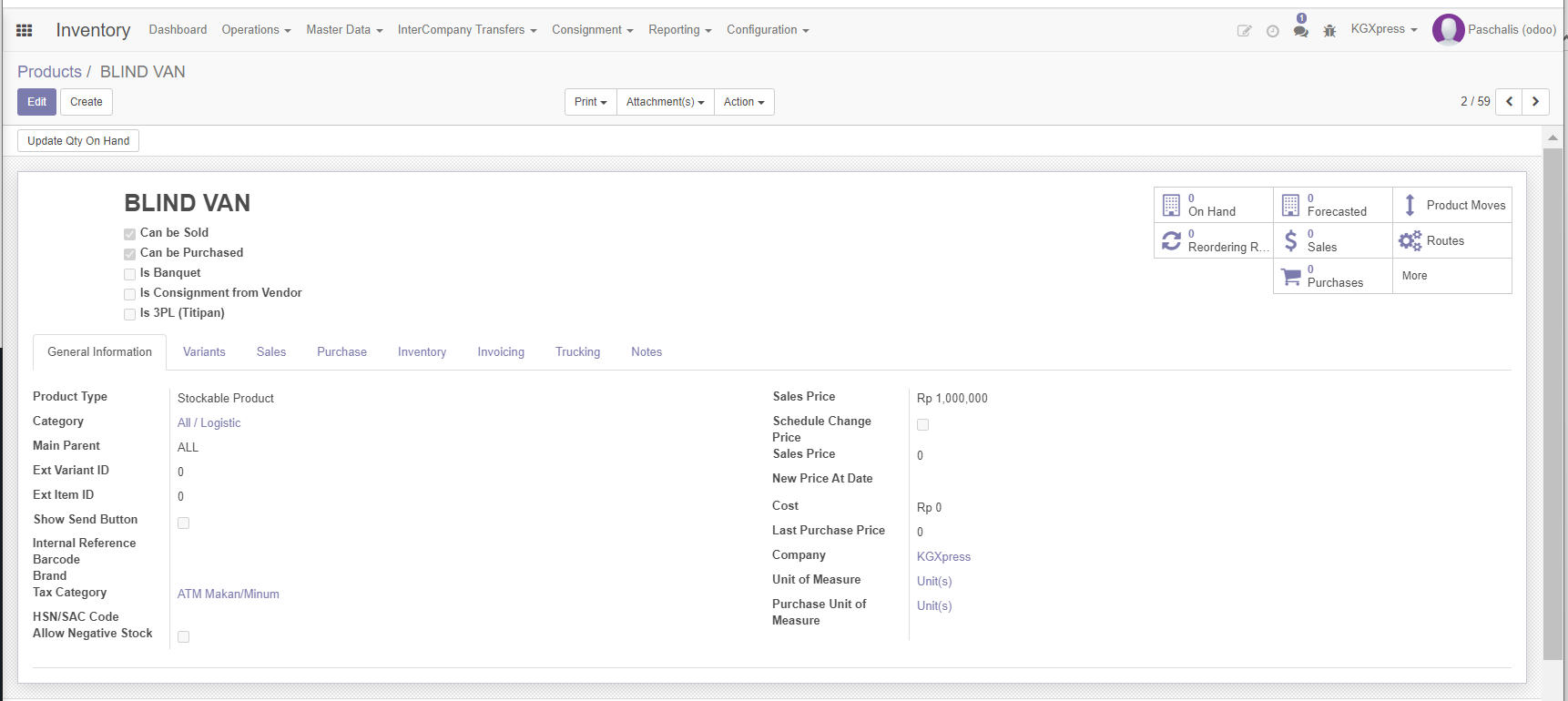Open the debug bug icon

[x=1329, y=31]
